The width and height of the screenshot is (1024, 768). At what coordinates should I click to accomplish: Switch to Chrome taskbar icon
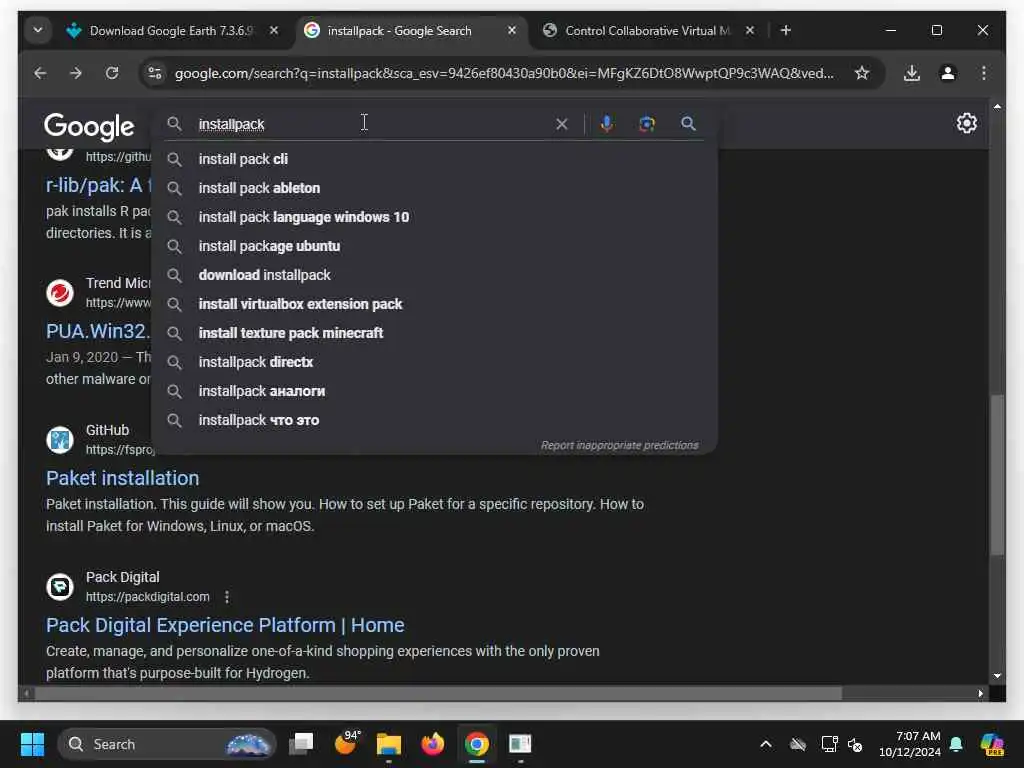(477, 744)
